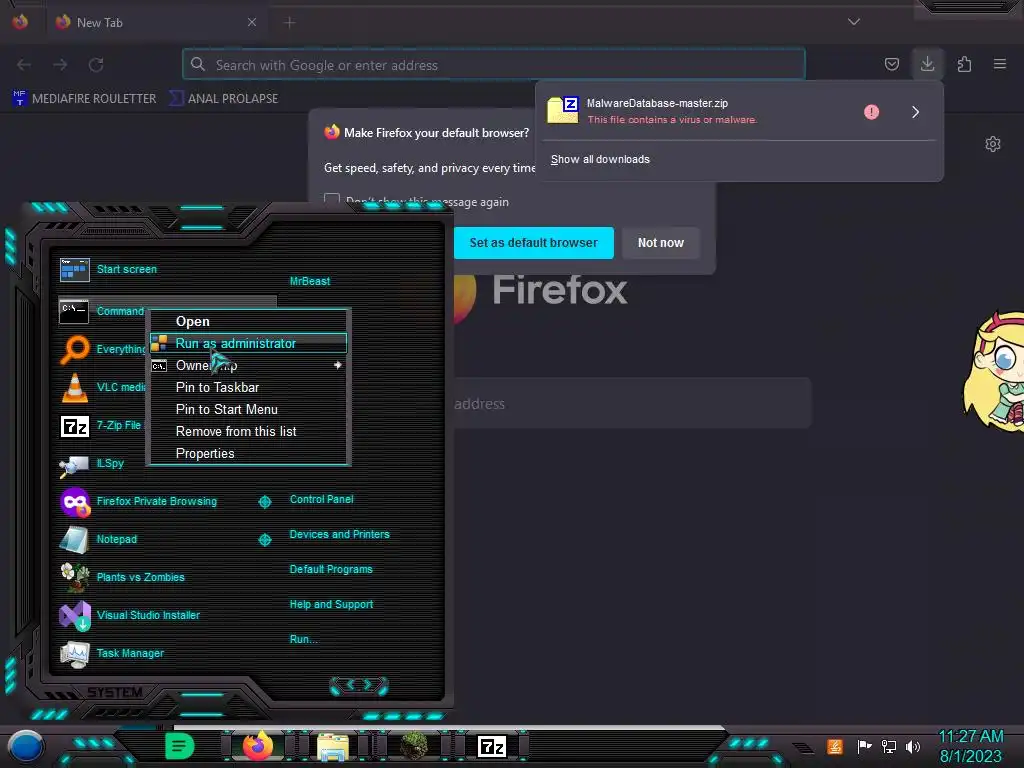Open Devices and Printers
The image size is (1024, 768).
point(339,534)
